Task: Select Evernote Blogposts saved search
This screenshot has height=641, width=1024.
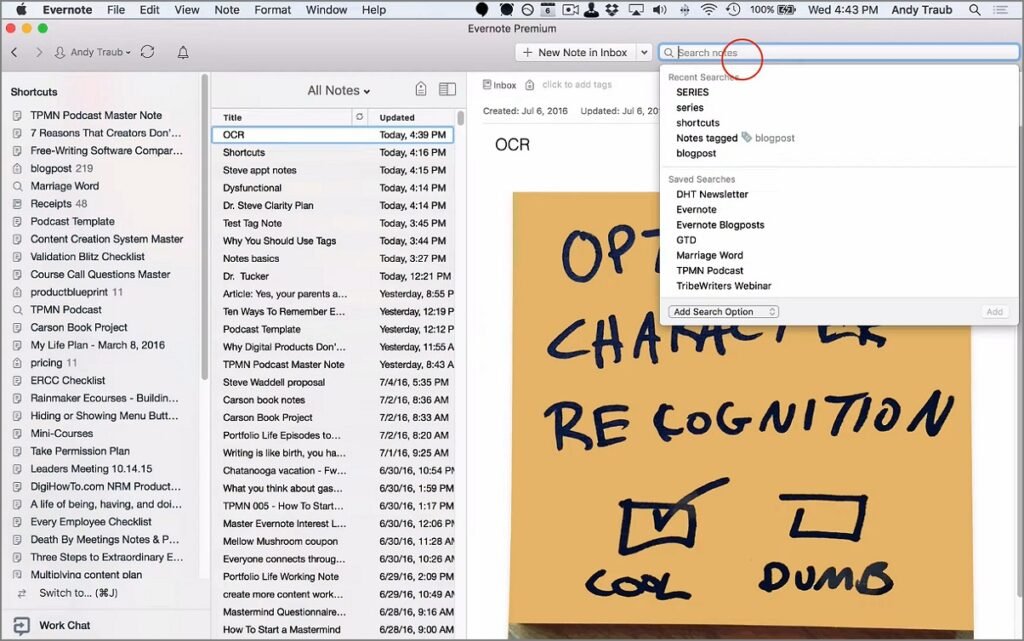Action: [720, 225]
